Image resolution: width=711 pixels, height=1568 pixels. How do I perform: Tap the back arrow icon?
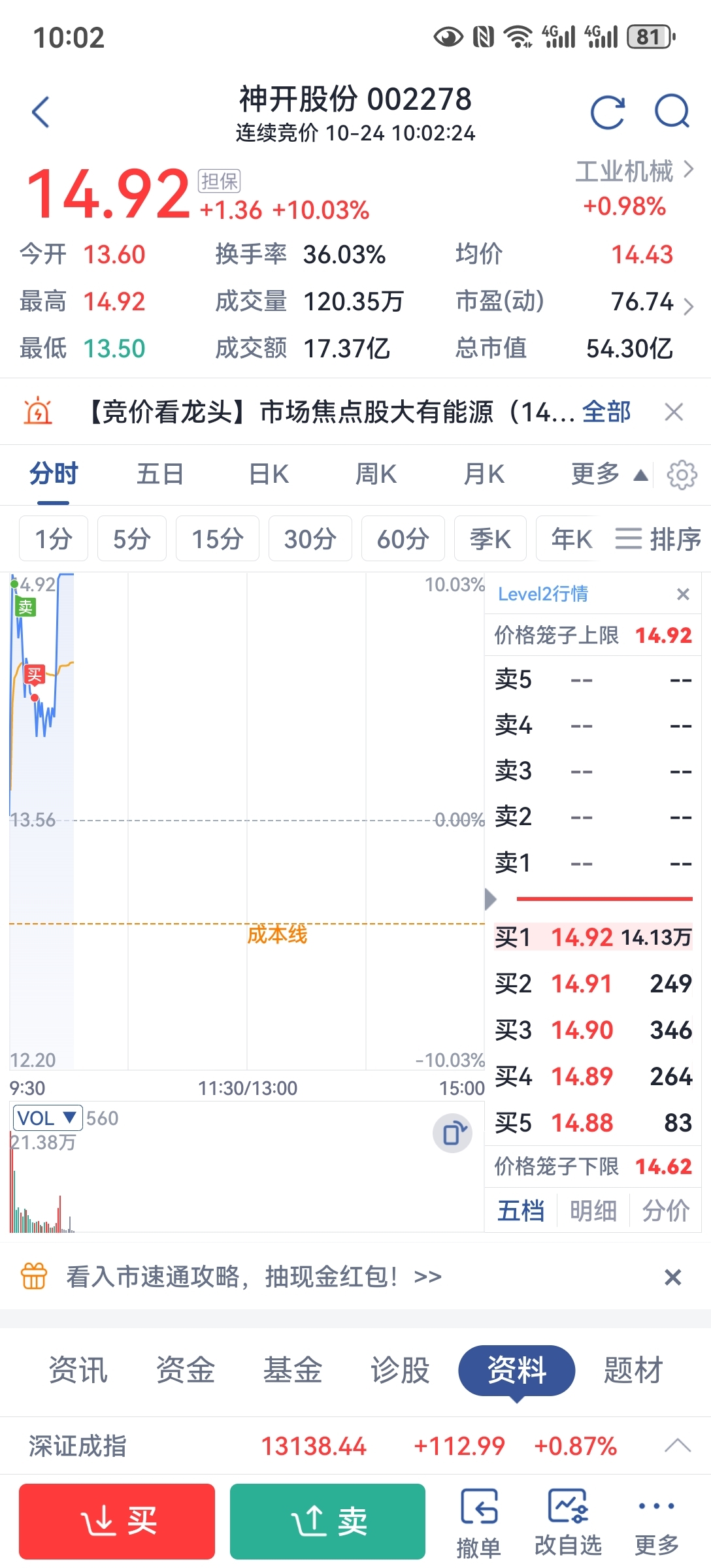click(41, 112)
